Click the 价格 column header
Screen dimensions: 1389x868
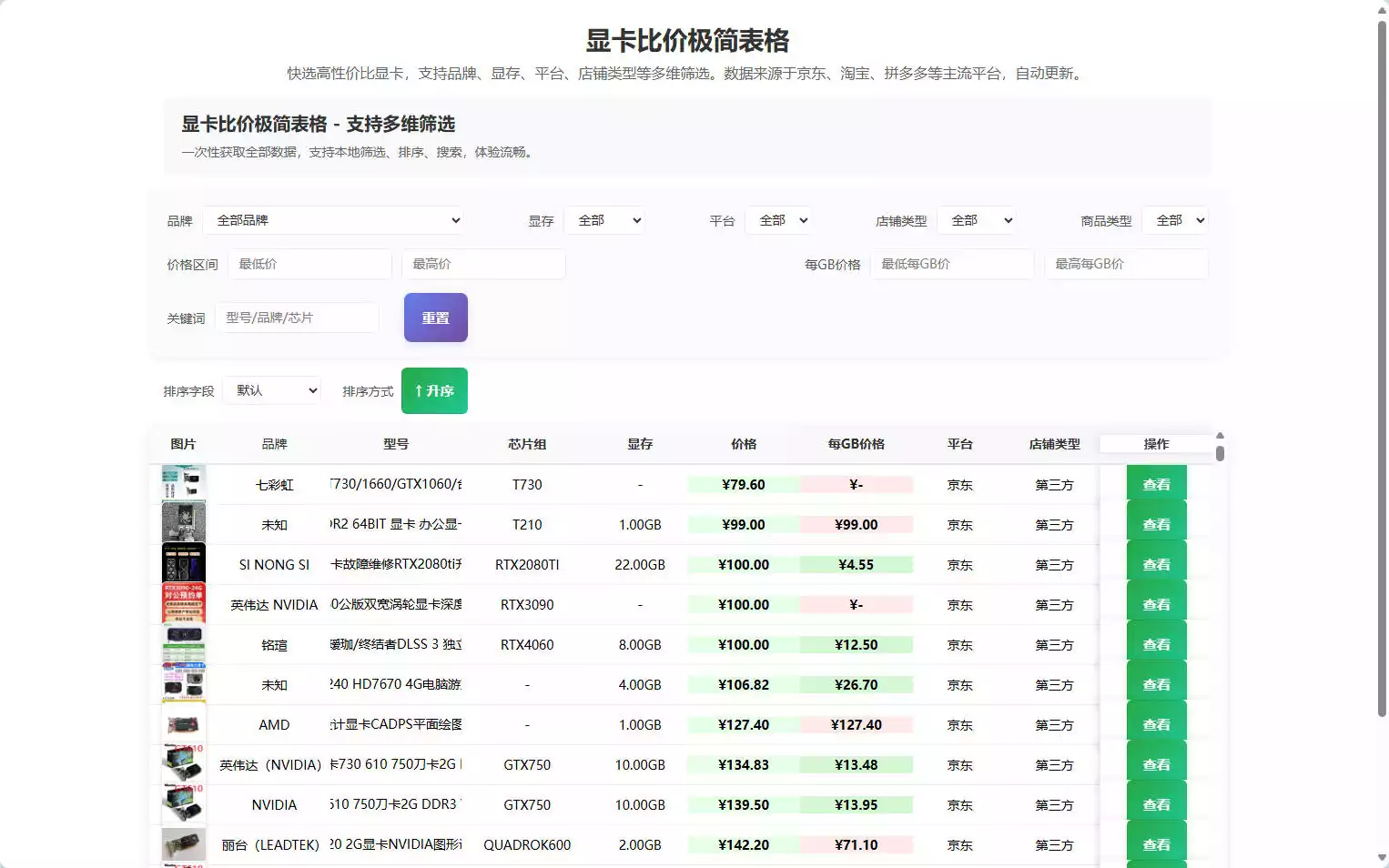744,444
